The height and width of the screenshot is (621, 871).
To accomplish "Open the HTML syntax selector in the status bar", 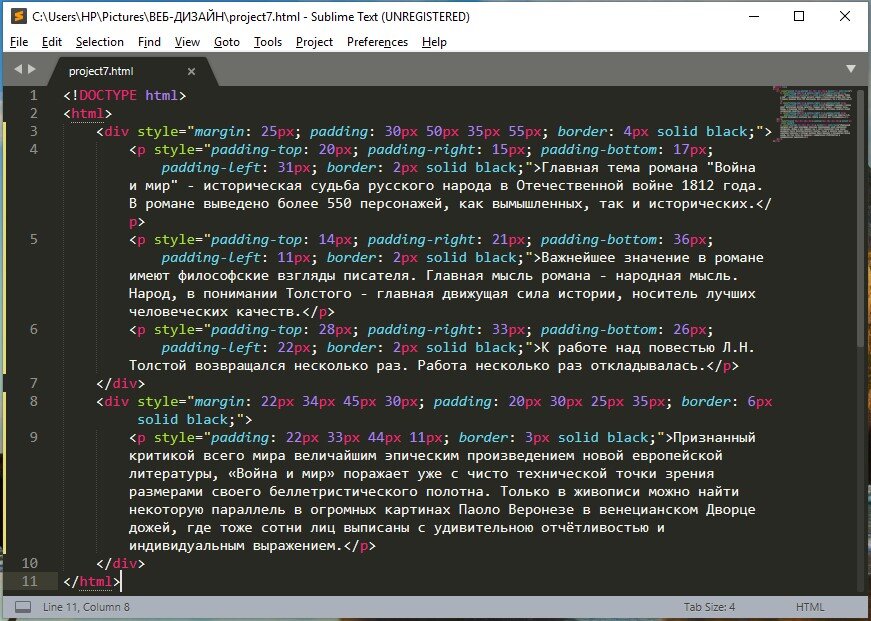I will pyautogui.click(x=810, y=606).
